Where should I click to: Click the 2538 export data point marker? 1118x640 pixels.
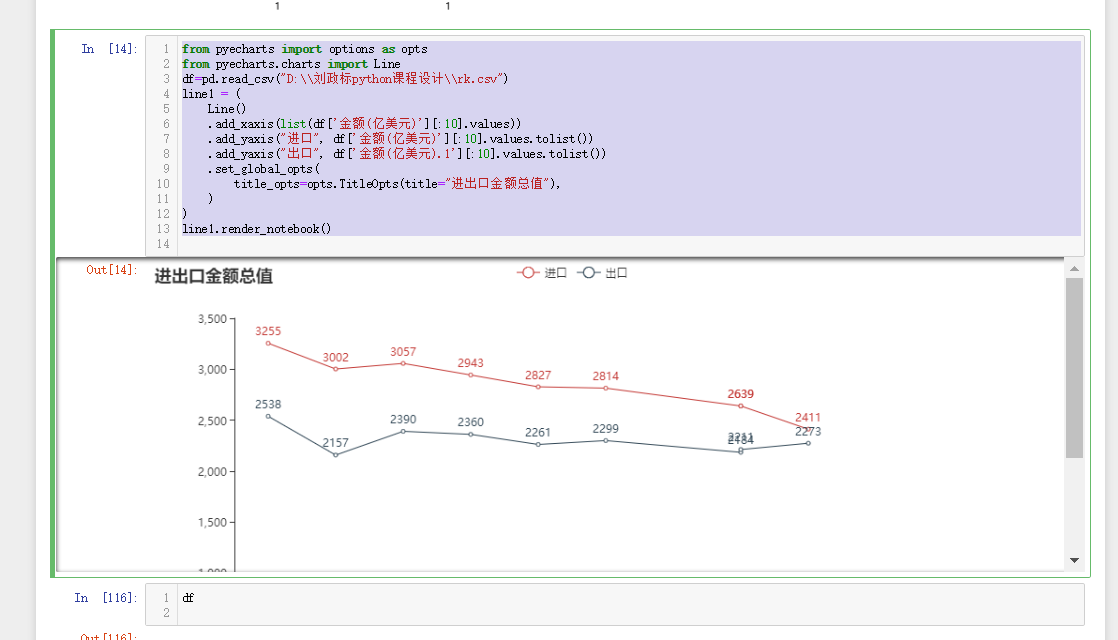click(x=268, y=416)
